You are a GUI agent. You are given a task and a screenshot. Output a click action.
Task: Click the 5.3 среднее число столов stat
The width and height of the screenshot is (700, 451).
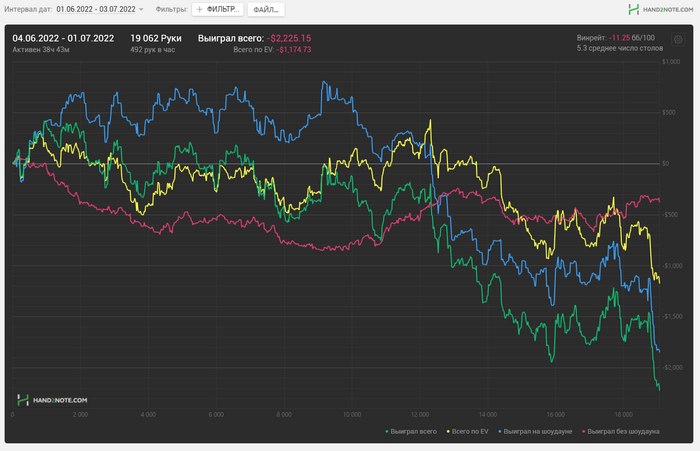tap(619, 48)
